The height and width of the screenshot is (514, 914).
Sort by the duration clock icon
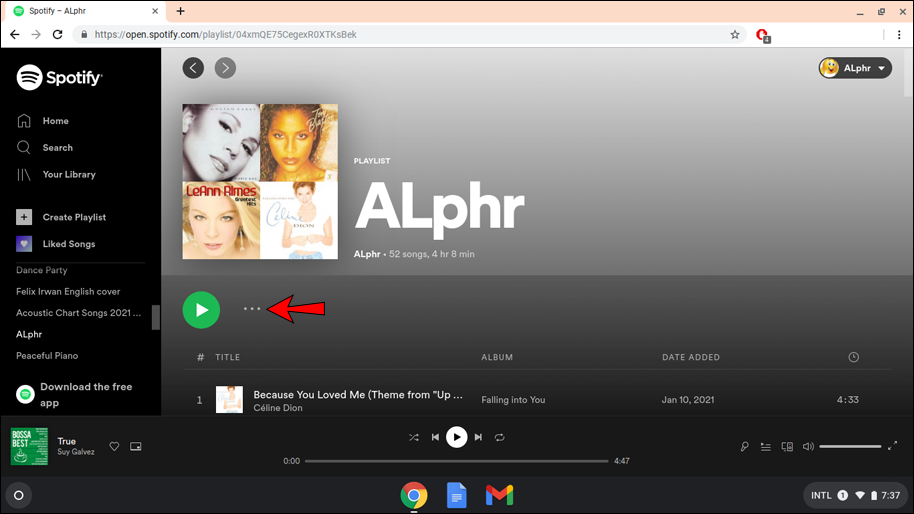pos(853,357)
